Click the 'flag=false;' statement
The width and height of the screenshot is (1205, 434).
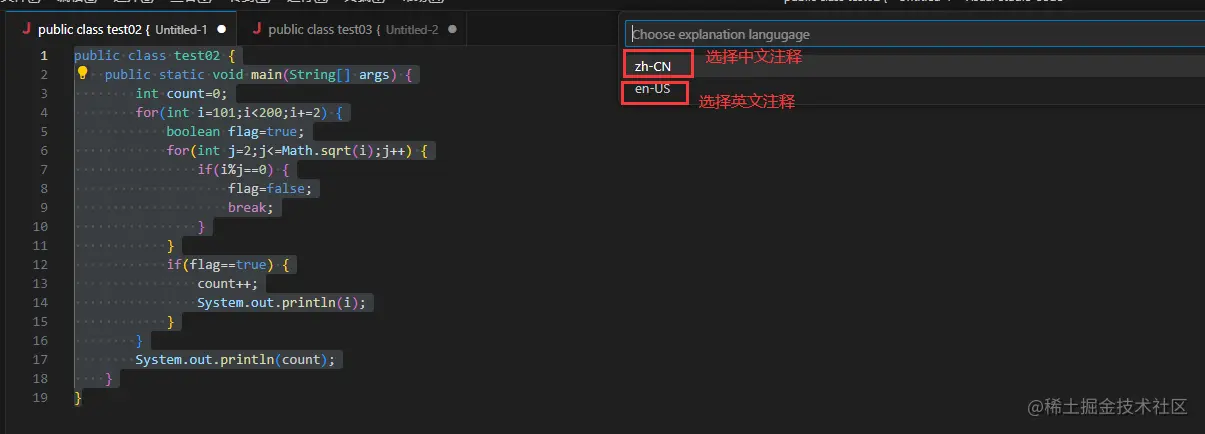pyautogui.click(x=270, y=188)
